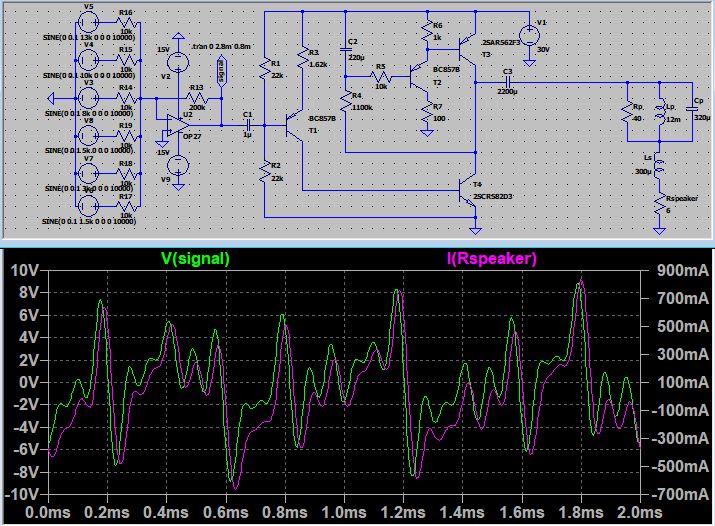
Task: Select coupling capacitor C1 1µ
Action: pos(249,125)
